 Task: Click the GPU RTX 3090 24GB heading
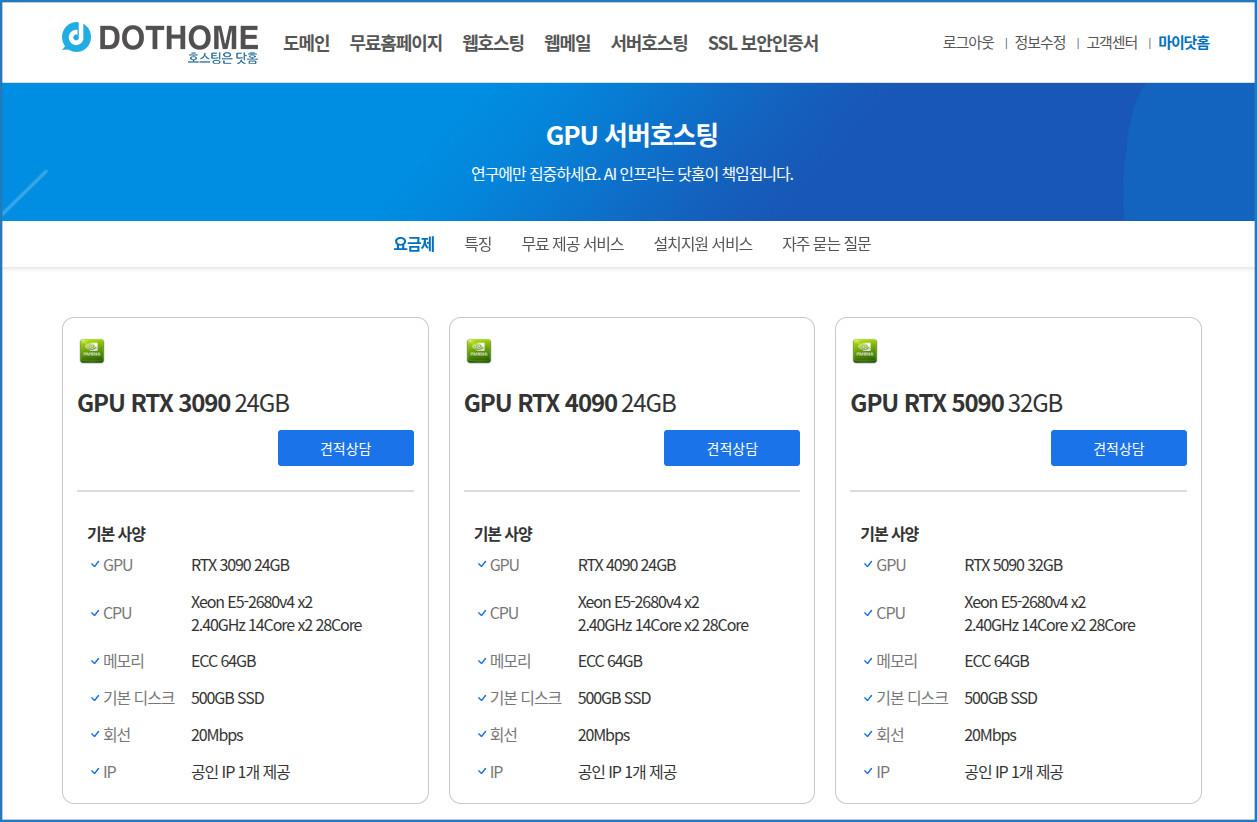coord(184,403)
